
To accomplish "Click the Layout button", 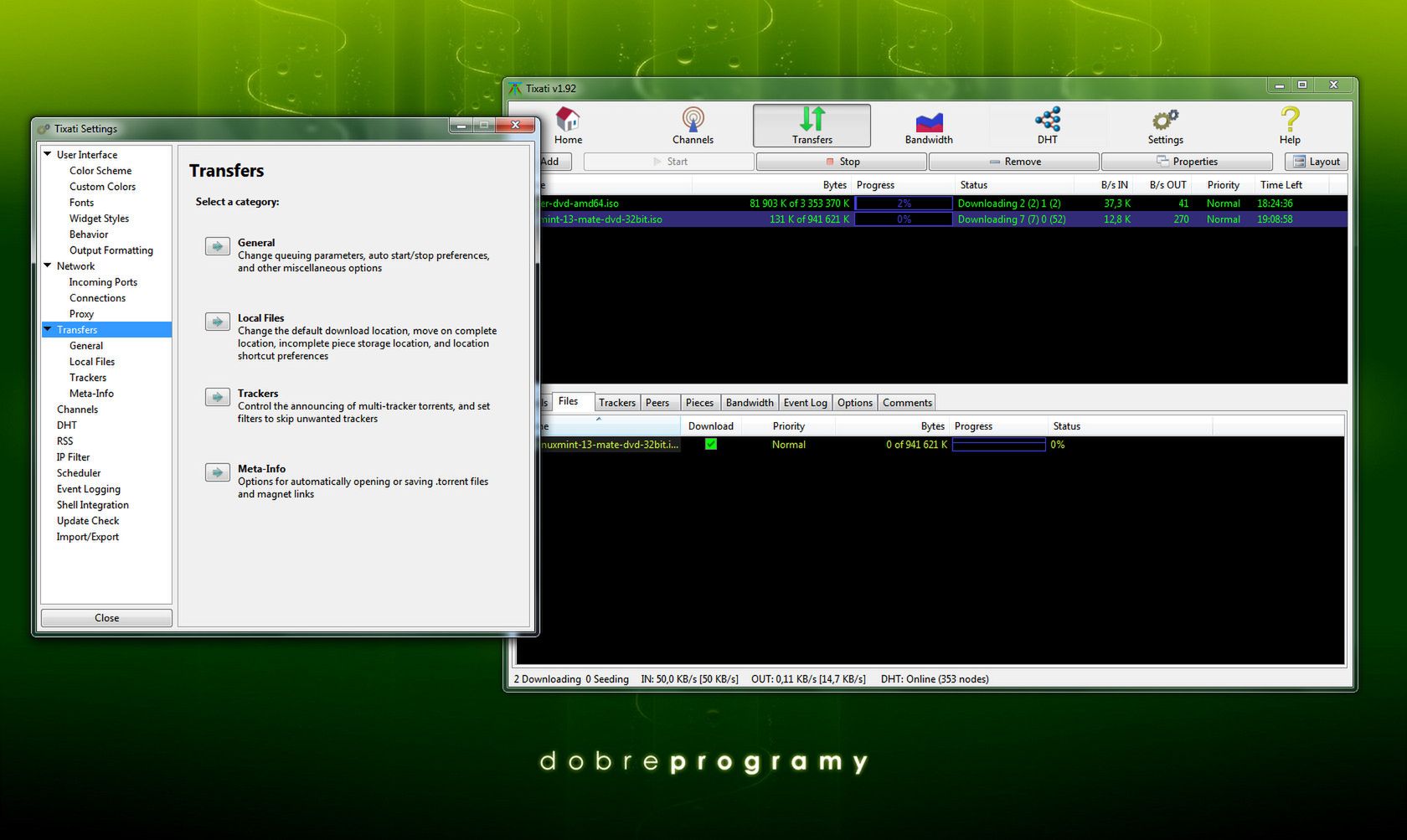I will (x=1317, y=162).
